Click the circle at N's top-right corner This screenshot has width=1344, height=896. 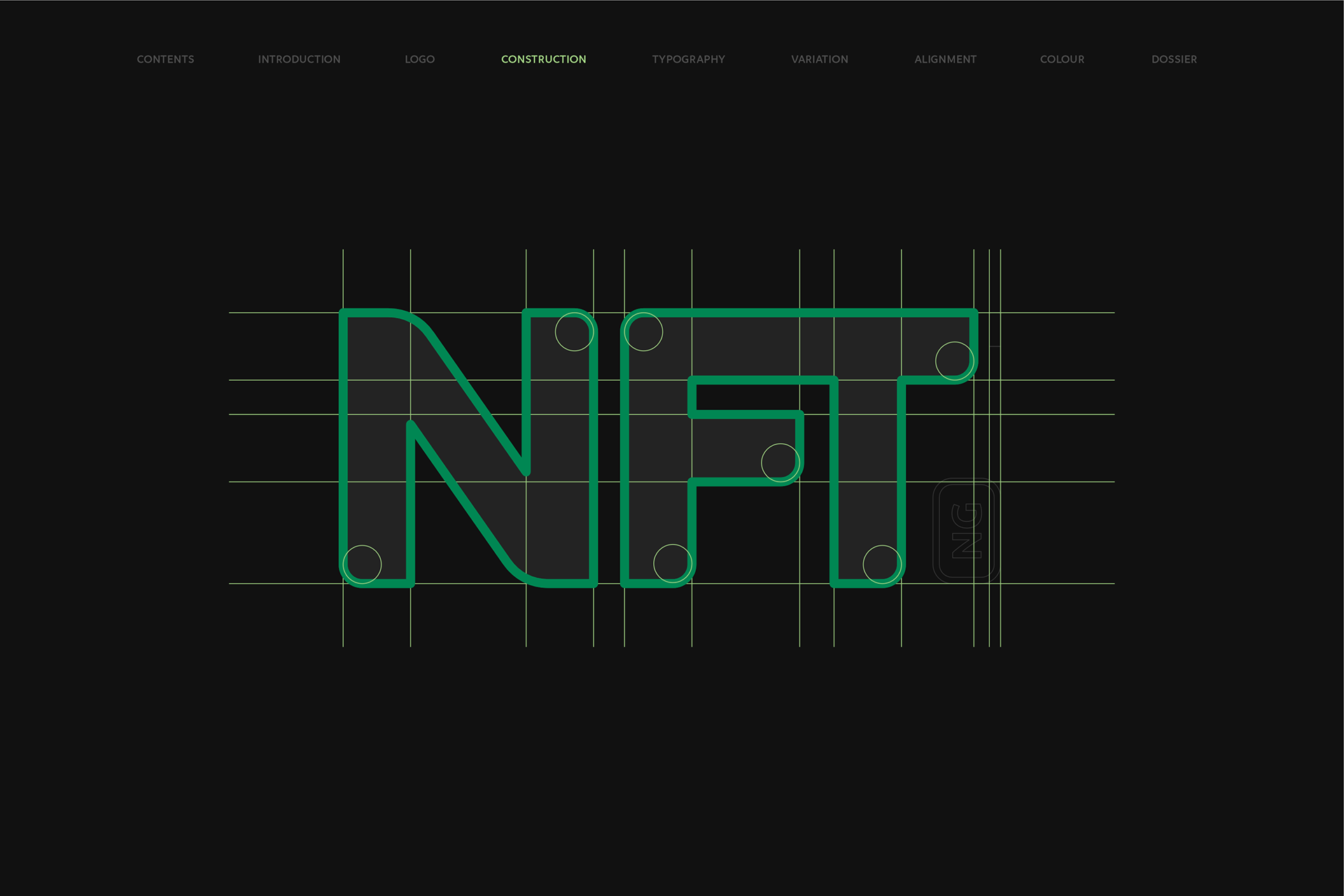pyautogui.click(x=575, y=332)
